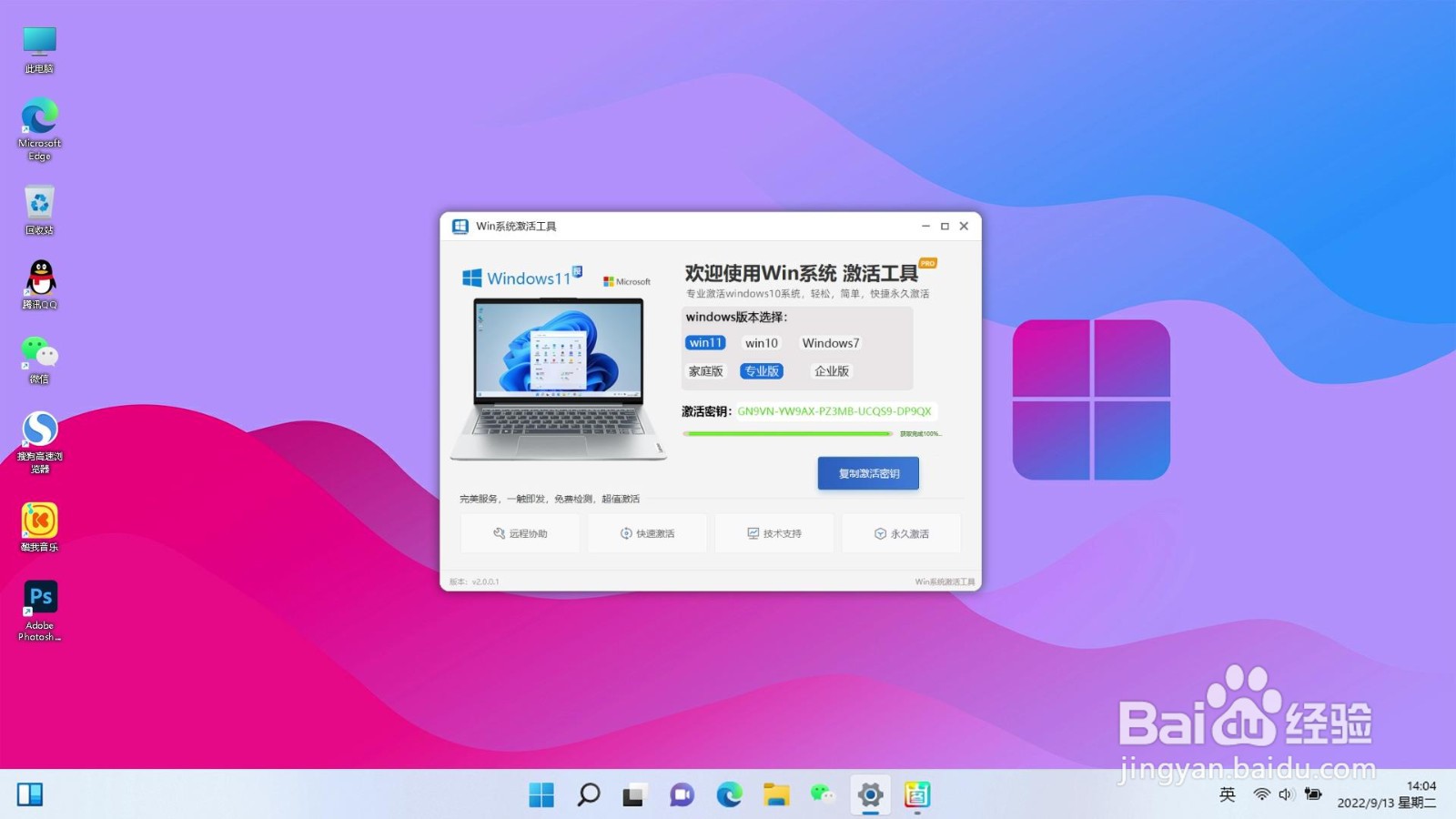Screen dimensions: 1456x819
Task: Open Chat app on taskbar
Action: click(682, 794)
